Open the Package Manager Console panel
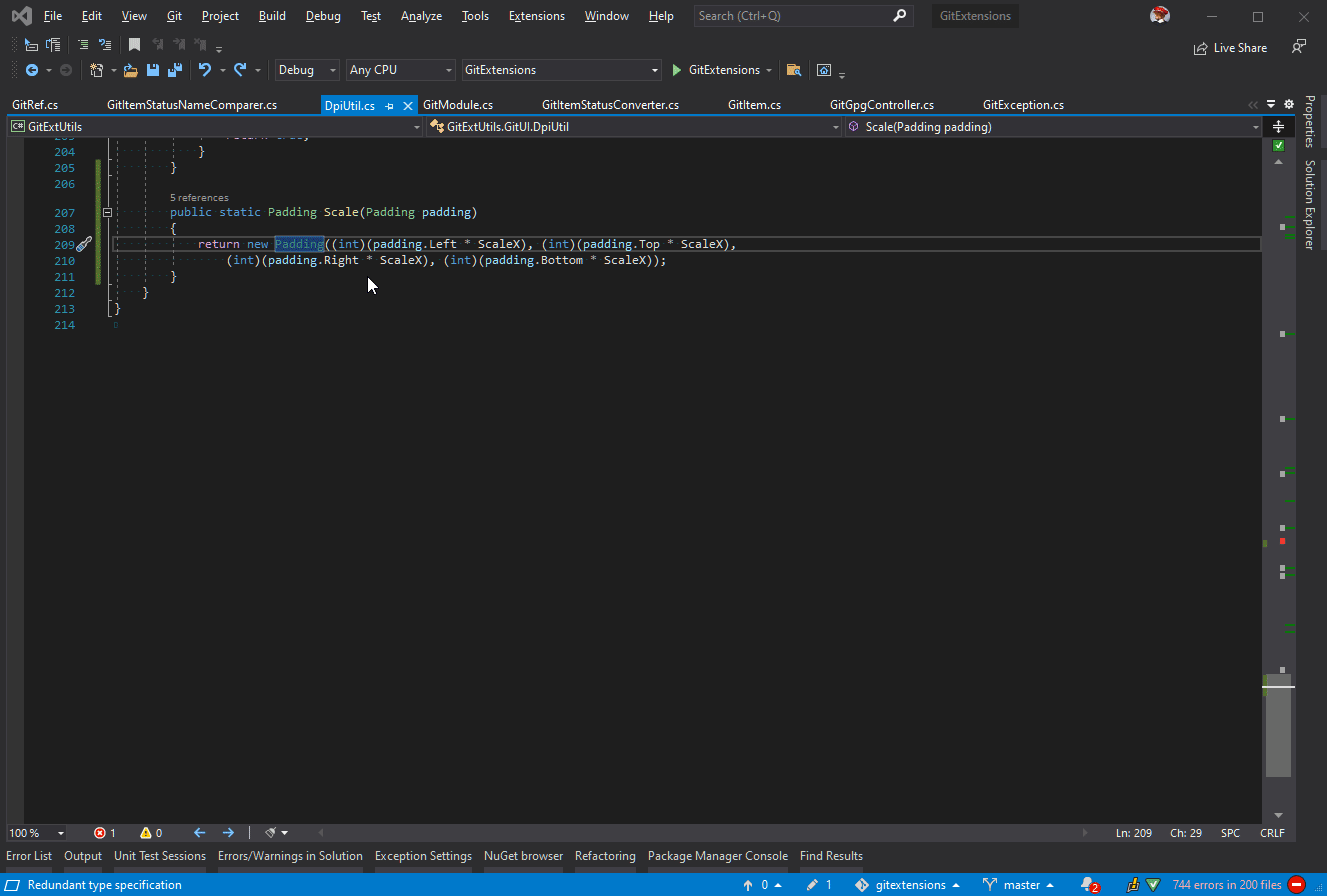 click(x=718, y=856)
